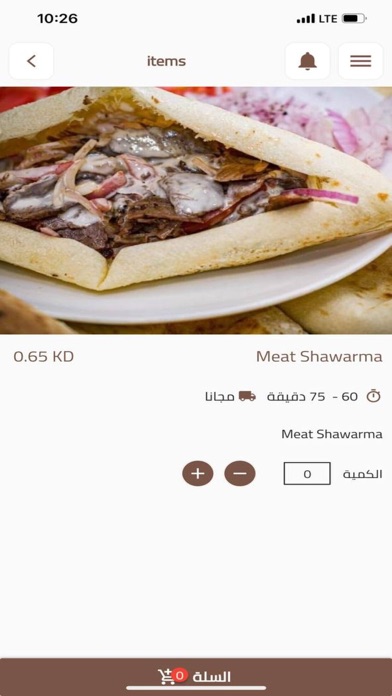Tap the red cart count badge
This screenshot has height=696, width=392.
tap(180, 676)
